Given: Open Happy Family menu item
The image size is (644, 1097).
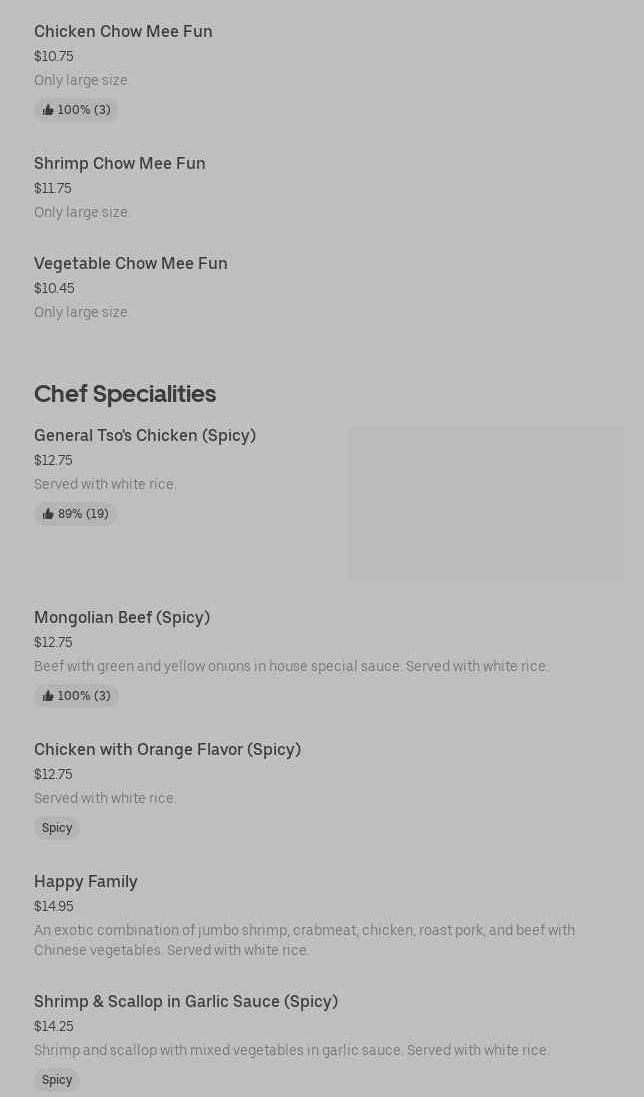Looking at the screenshot, I should pos(85,881).
